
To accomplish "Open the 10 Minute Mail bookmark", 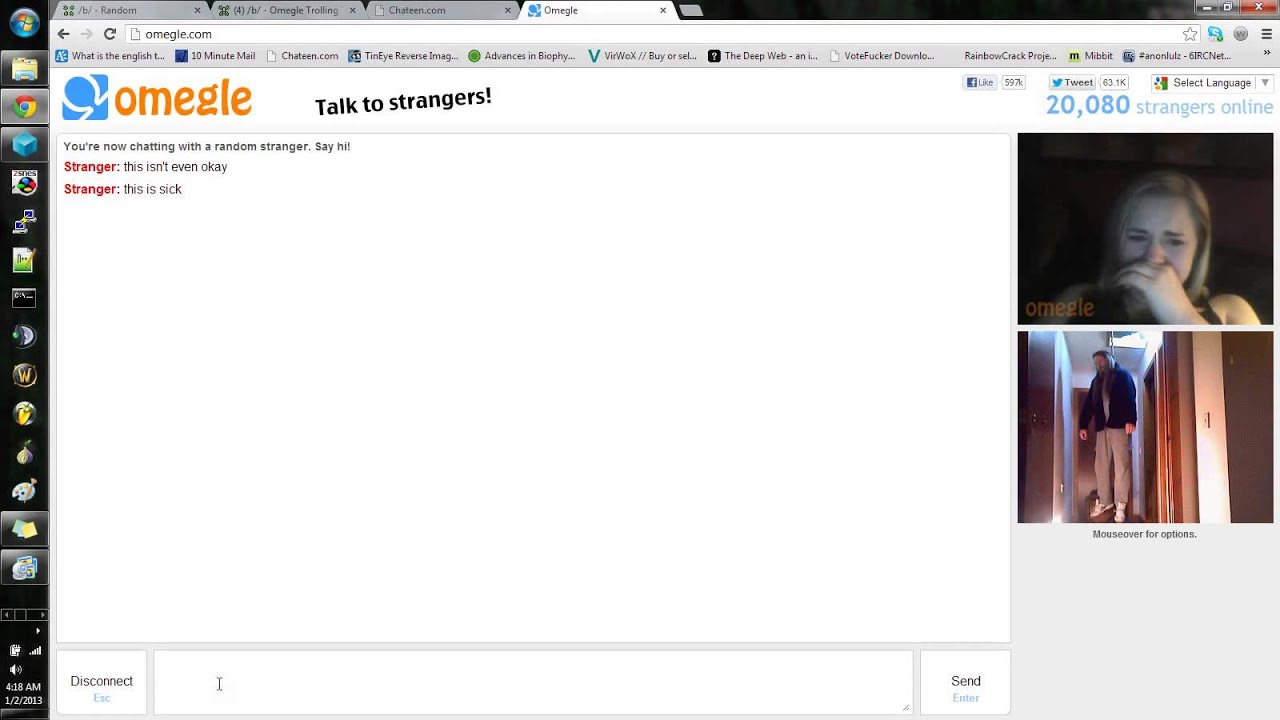I will [x=215, y=56].
